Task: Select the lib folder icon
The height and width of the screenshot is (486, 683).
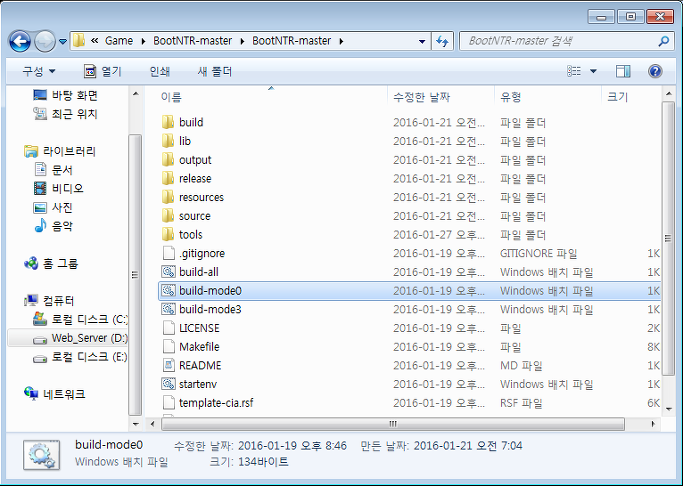Action: click(x=168, y=141)
